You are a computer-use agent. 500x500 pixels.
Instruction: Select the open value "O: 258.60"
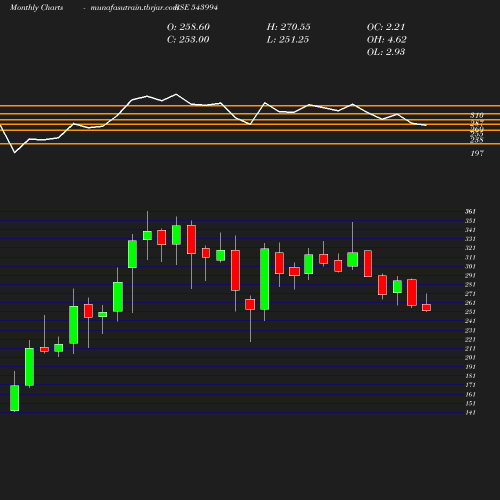188,27
